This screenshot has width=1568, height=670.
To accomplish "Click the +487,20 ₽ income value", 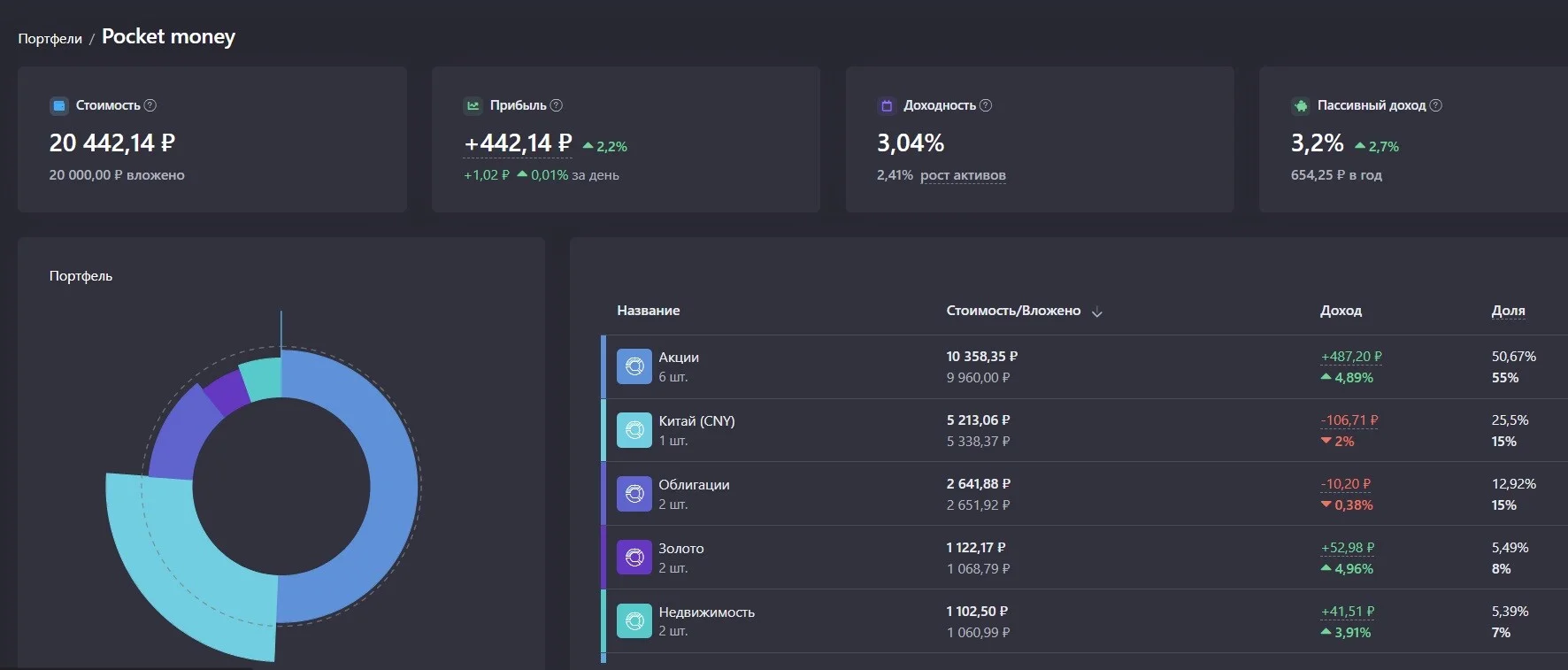I will pyautogui.click(x=1351, y=357).
